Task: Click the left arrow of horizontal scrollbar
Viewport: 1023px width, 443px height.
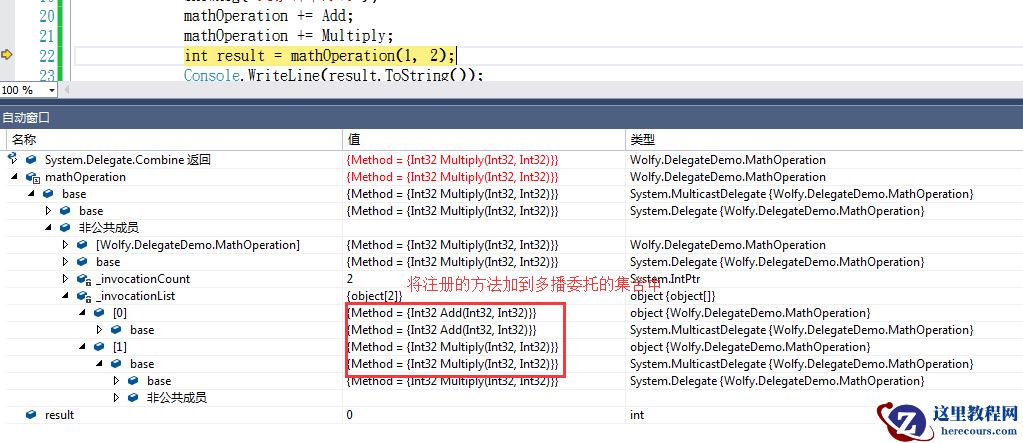Action: tap(65, 90)
